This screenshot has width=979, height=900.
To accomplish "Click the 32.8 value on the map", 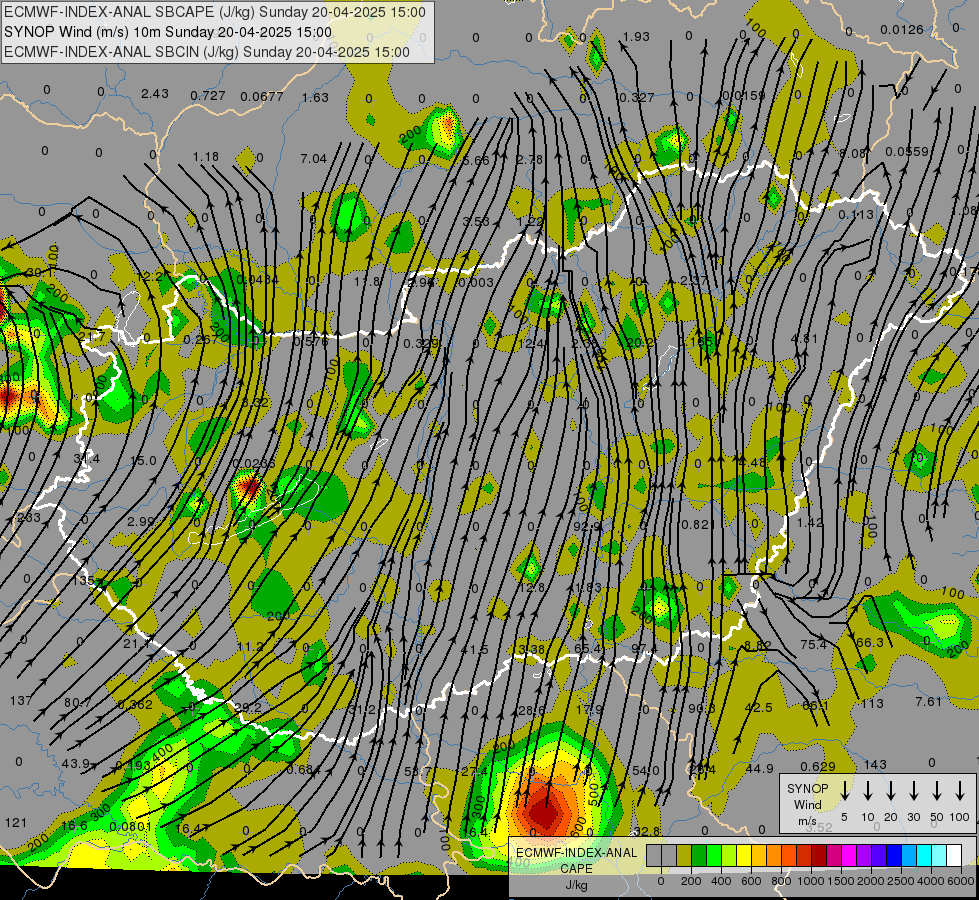I will 647,831.
